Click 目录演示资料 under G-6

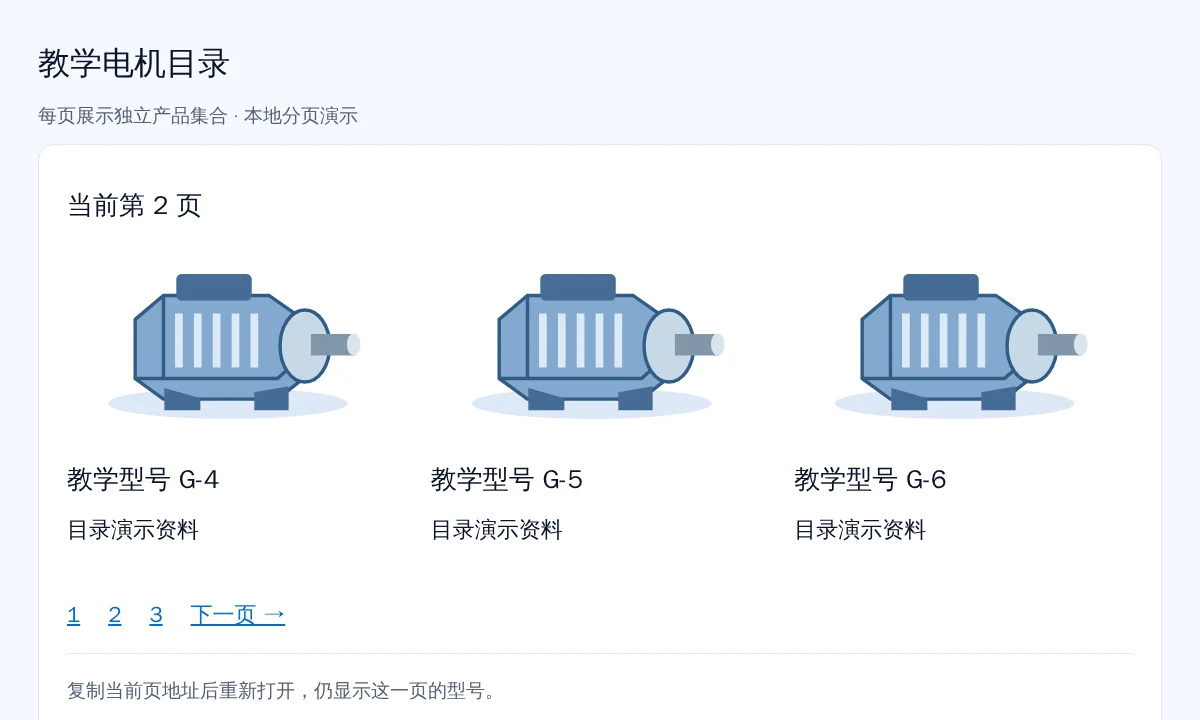(x=860, y=530)
